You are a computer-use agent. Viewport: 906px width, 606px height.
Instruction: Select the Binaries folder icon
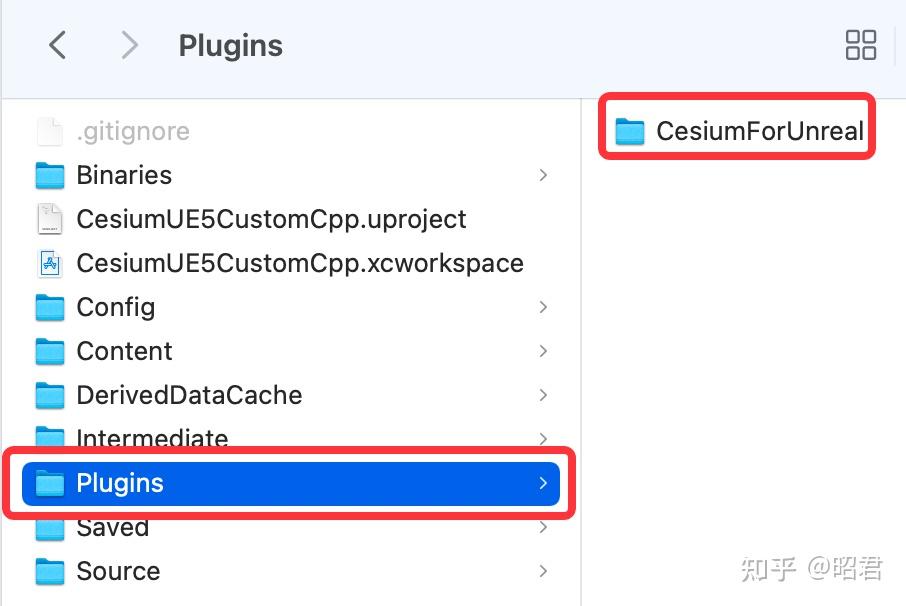coord(49,175)
